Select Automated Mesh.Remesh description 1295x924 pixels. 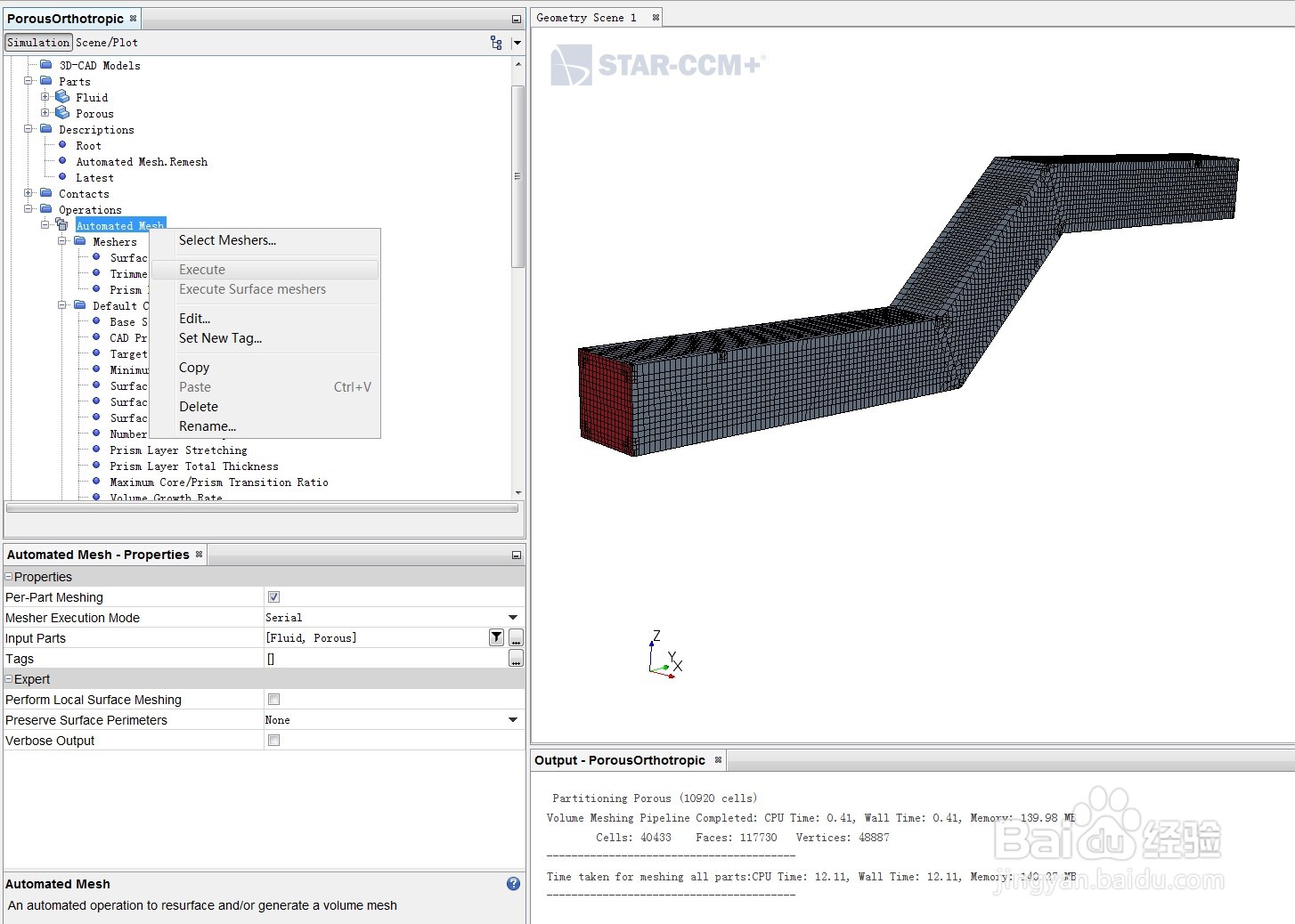coord(142,162)
